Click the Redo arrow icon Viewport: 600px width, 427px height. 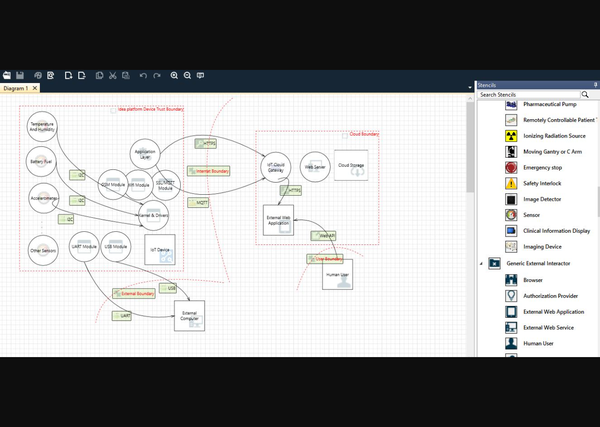pyautogui.click(x=157, y=75)
